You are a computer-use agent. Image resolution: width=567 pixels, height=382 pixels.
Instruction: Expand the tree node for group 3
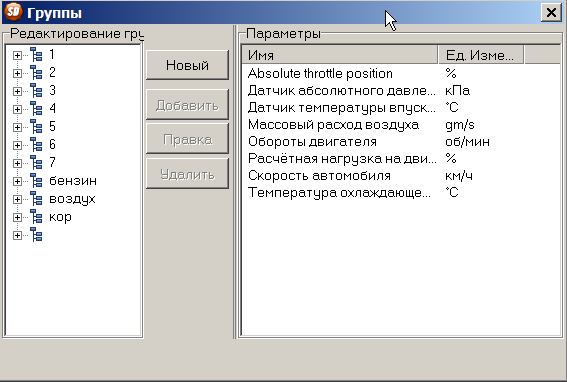(17, 92)
